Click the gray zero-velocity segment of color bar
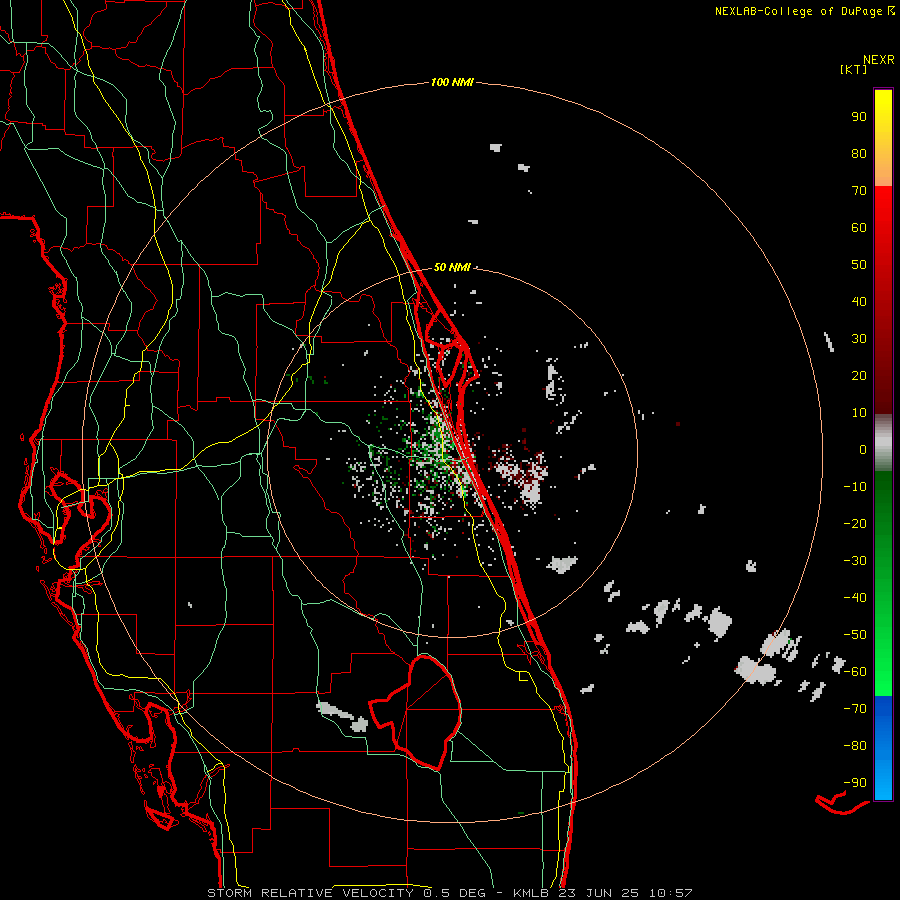 (x=883, y=443)
